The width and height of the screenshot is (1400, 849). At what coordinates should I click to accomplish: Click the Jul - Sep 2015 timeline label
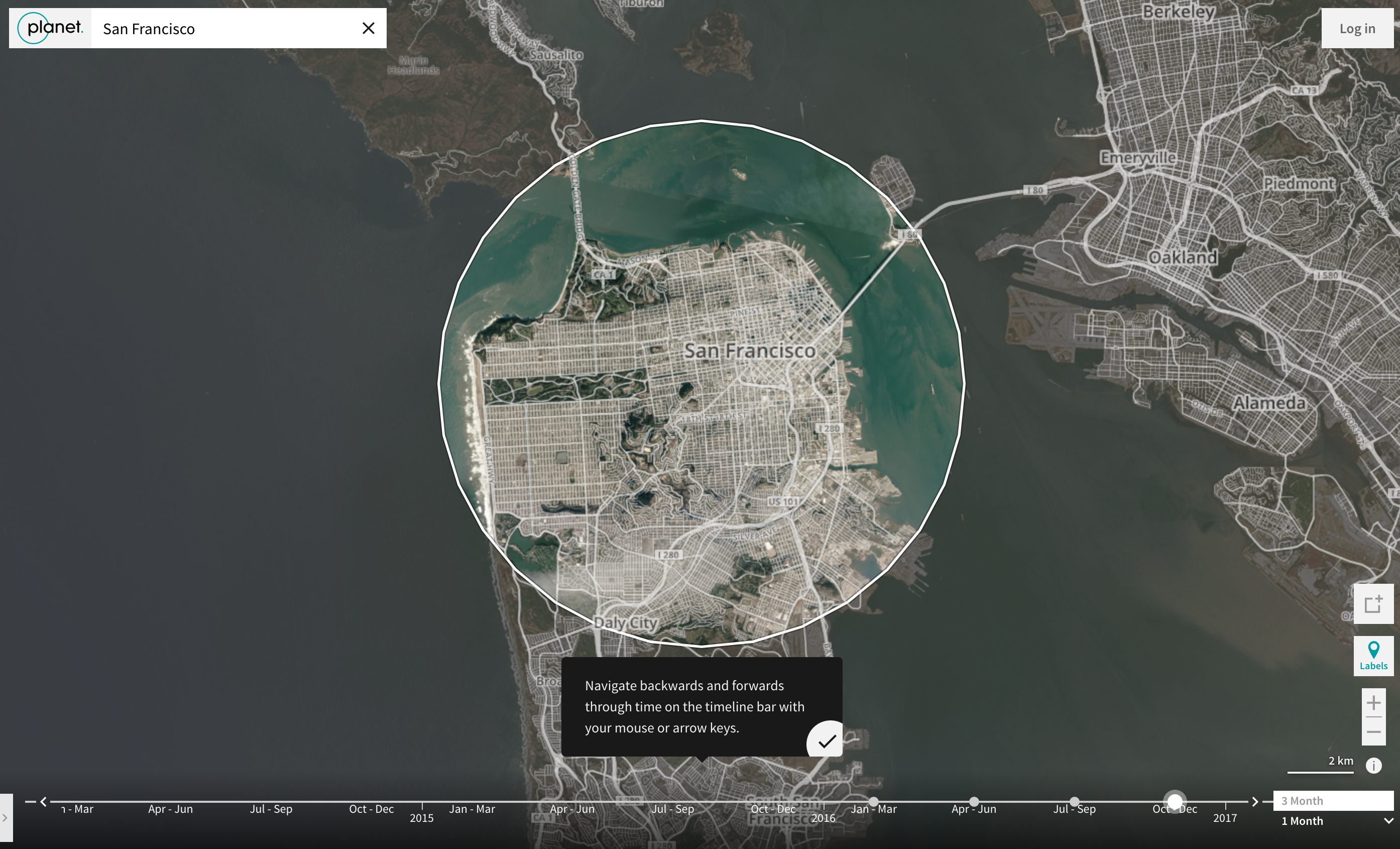coord(673,809)
